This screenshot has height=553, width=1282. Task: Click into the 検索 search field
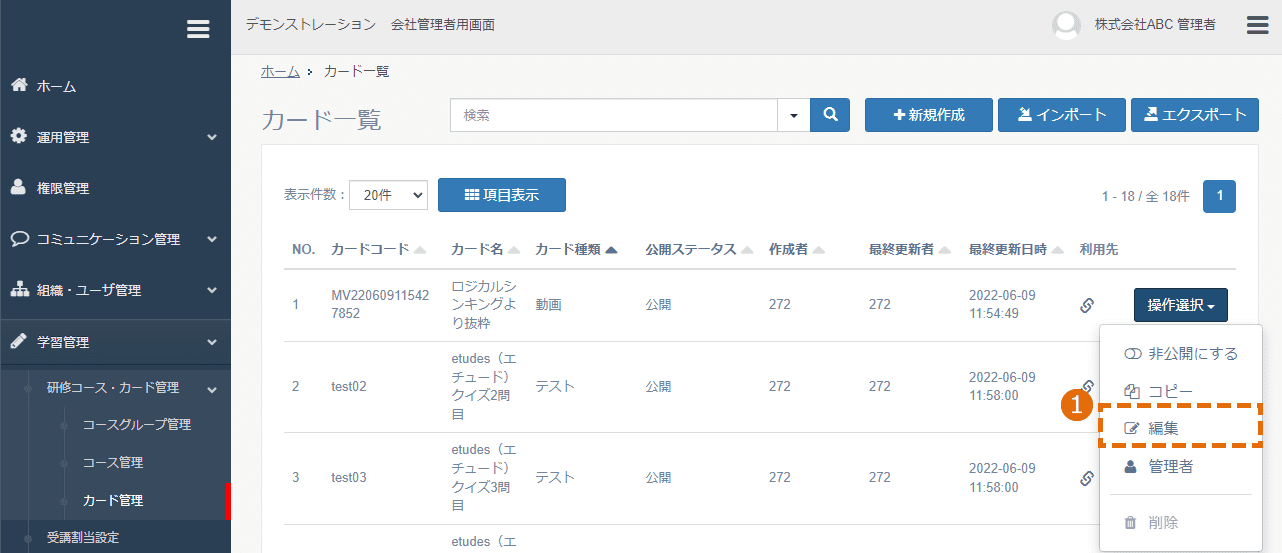pyautogui.click(x=614, y=115)
